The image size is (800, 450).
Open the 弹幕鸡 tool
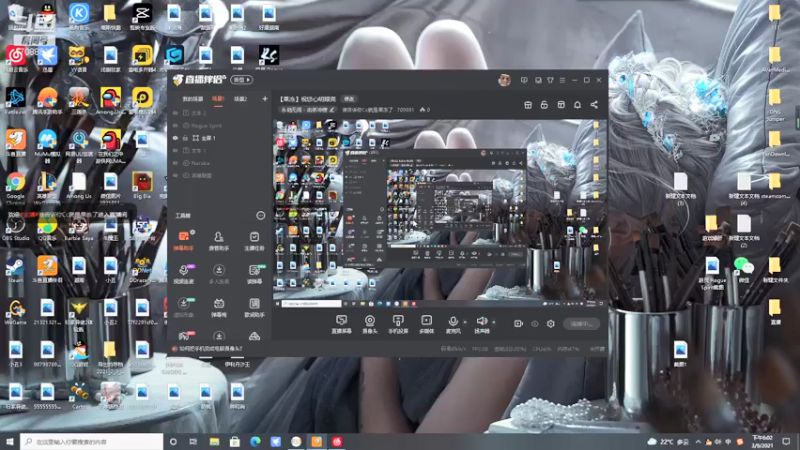click(219, 307)
